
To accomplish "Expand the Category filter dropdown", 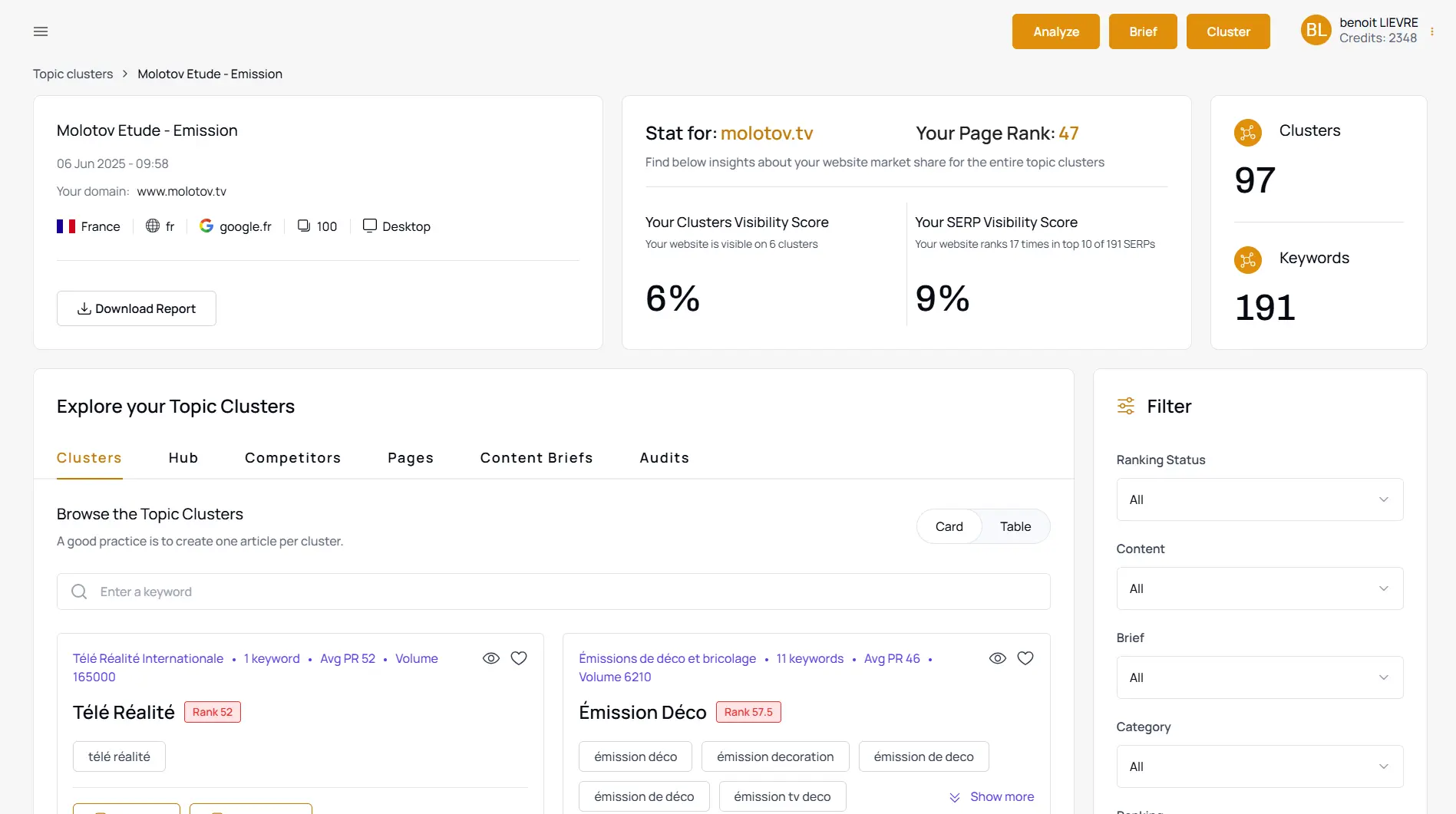I will pyautogui.click(x=1259, y=766).
